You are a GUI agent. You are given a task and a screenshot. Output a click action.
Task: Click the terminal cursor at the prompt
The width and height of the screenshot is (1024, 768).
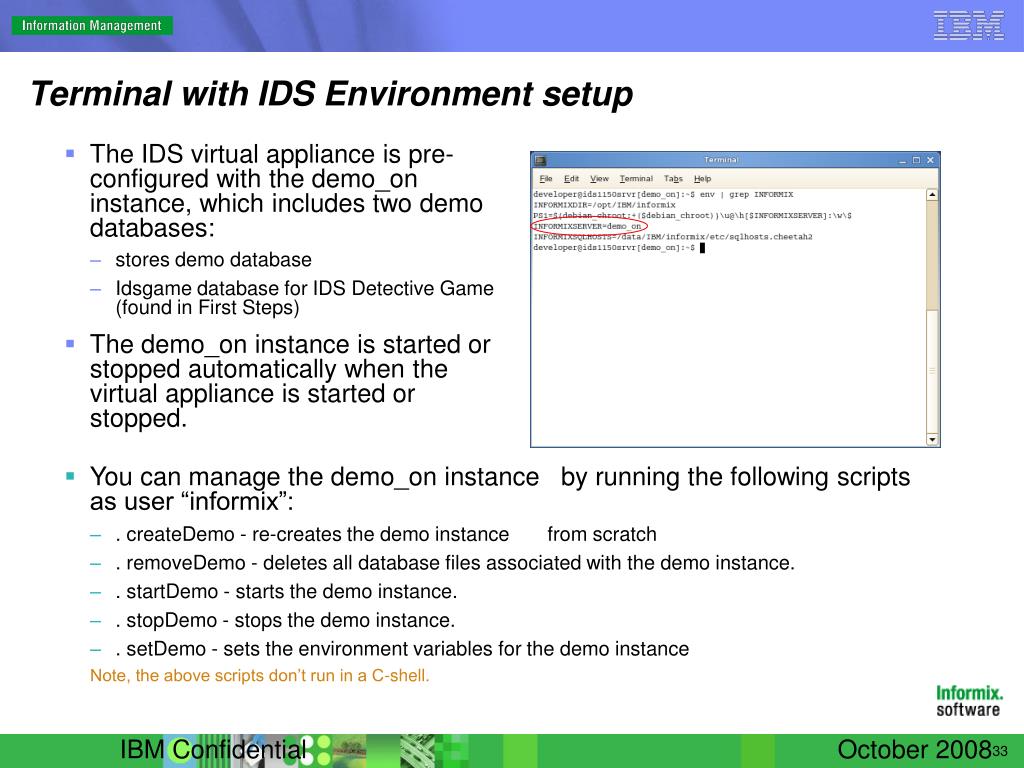pyautogui.click(x=703, y=247)
